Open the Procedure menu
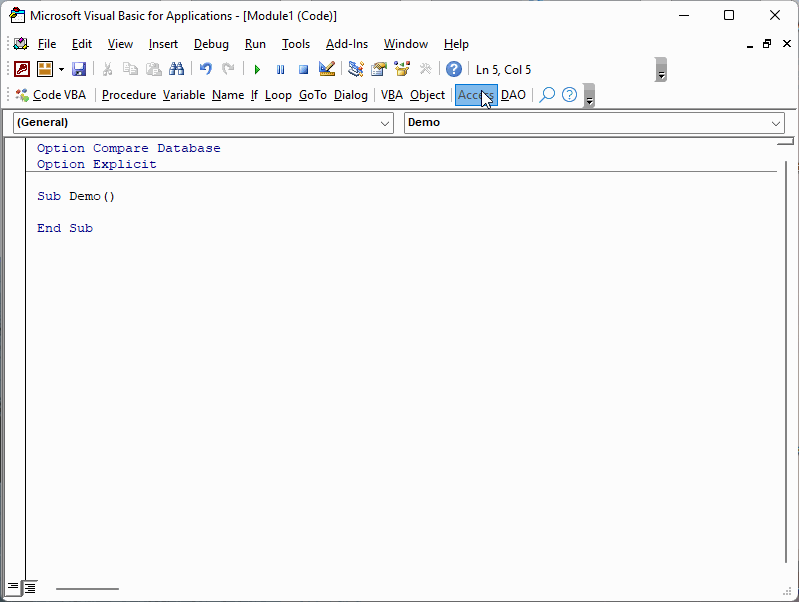This screenshot has height=602, width=799. pos(129,95)
